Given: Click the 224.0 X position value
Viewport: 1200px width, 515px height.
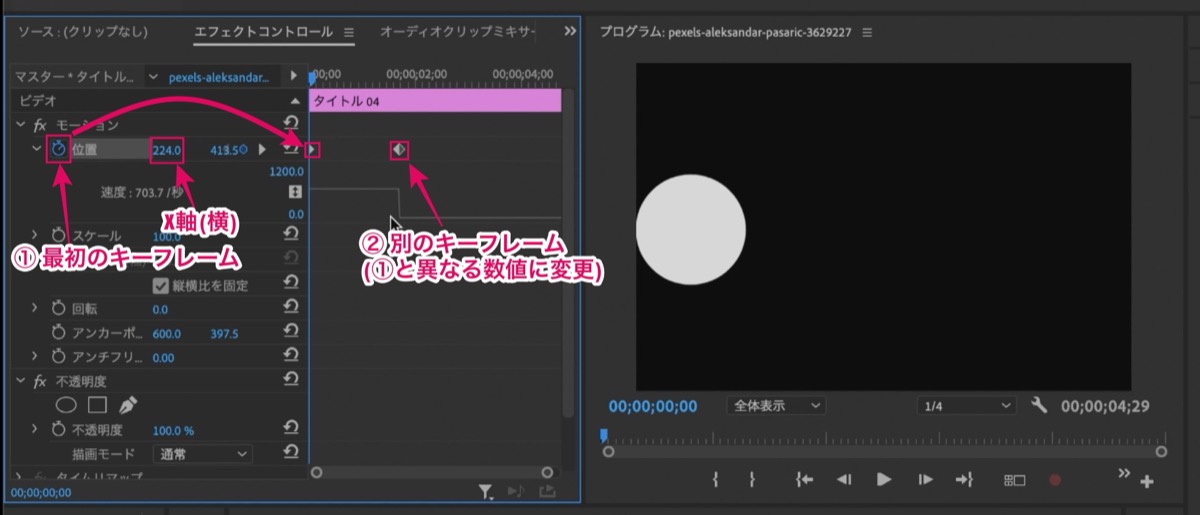Looking at the screenshot, I should tap(167, 150).
